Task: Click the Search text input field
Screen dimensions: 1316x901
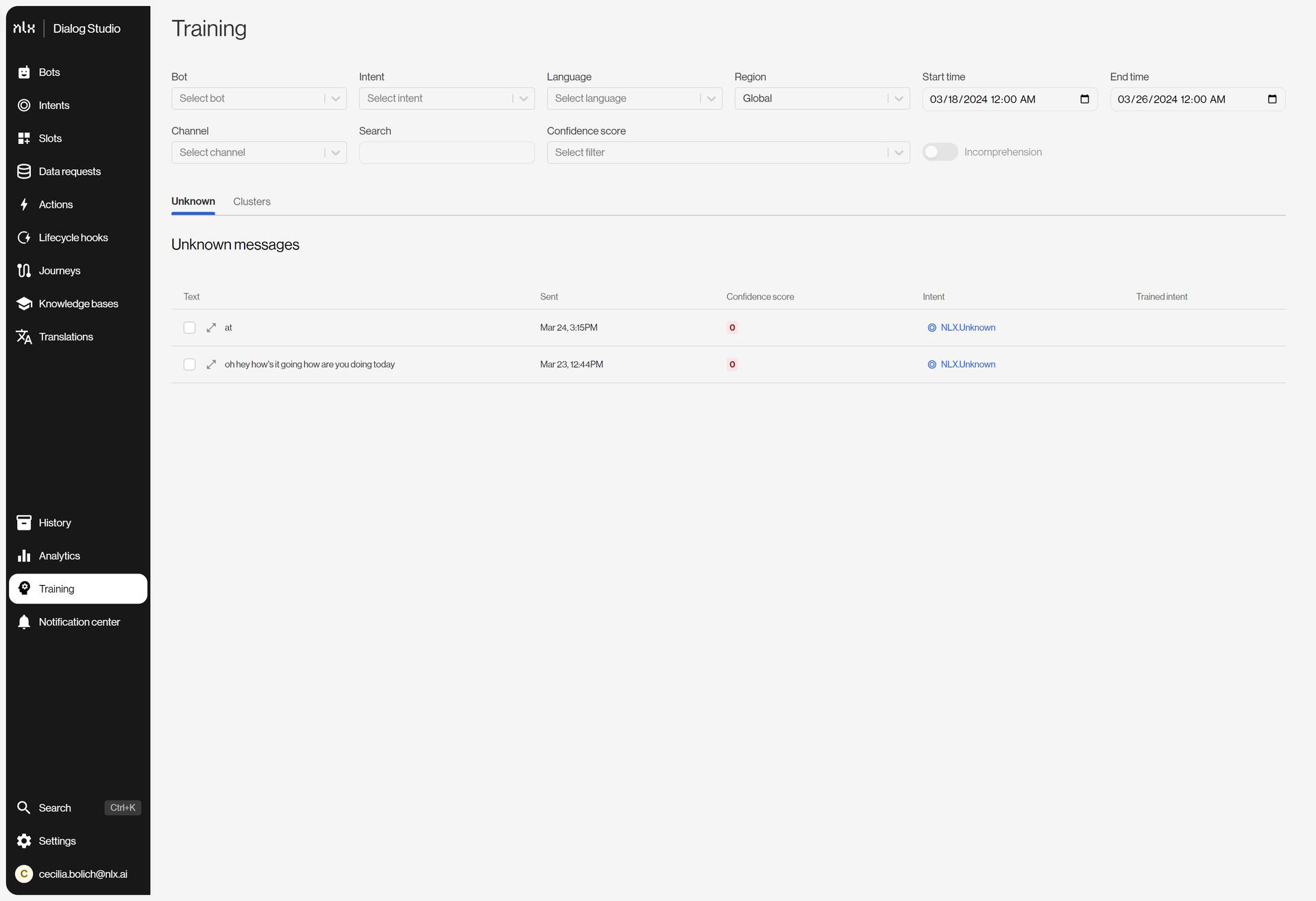Action: click(446, 153)
